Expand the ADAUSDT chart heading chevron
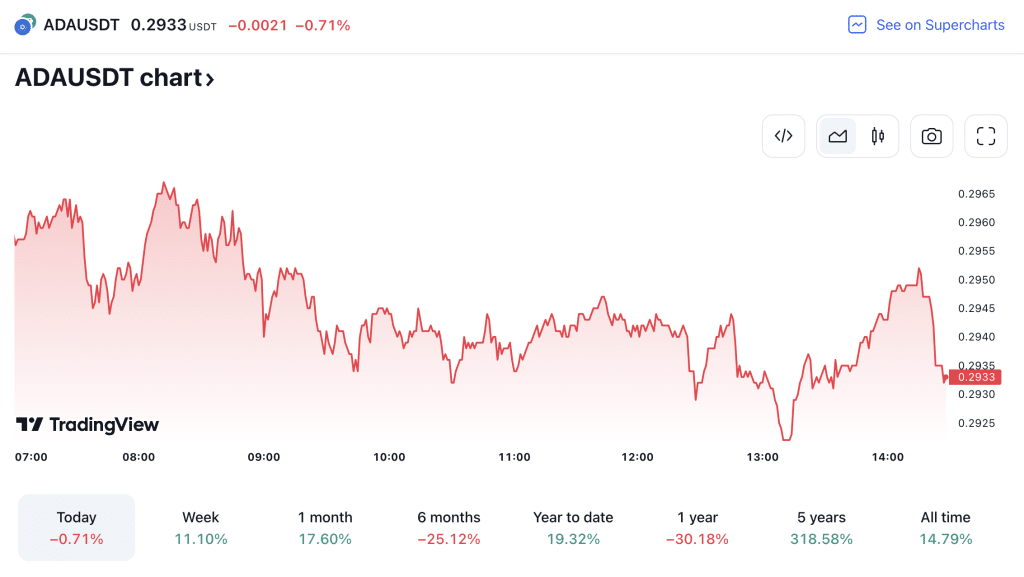Viewport: 1024px width, 577px height. pyautogui.click(x=210, y=79)
